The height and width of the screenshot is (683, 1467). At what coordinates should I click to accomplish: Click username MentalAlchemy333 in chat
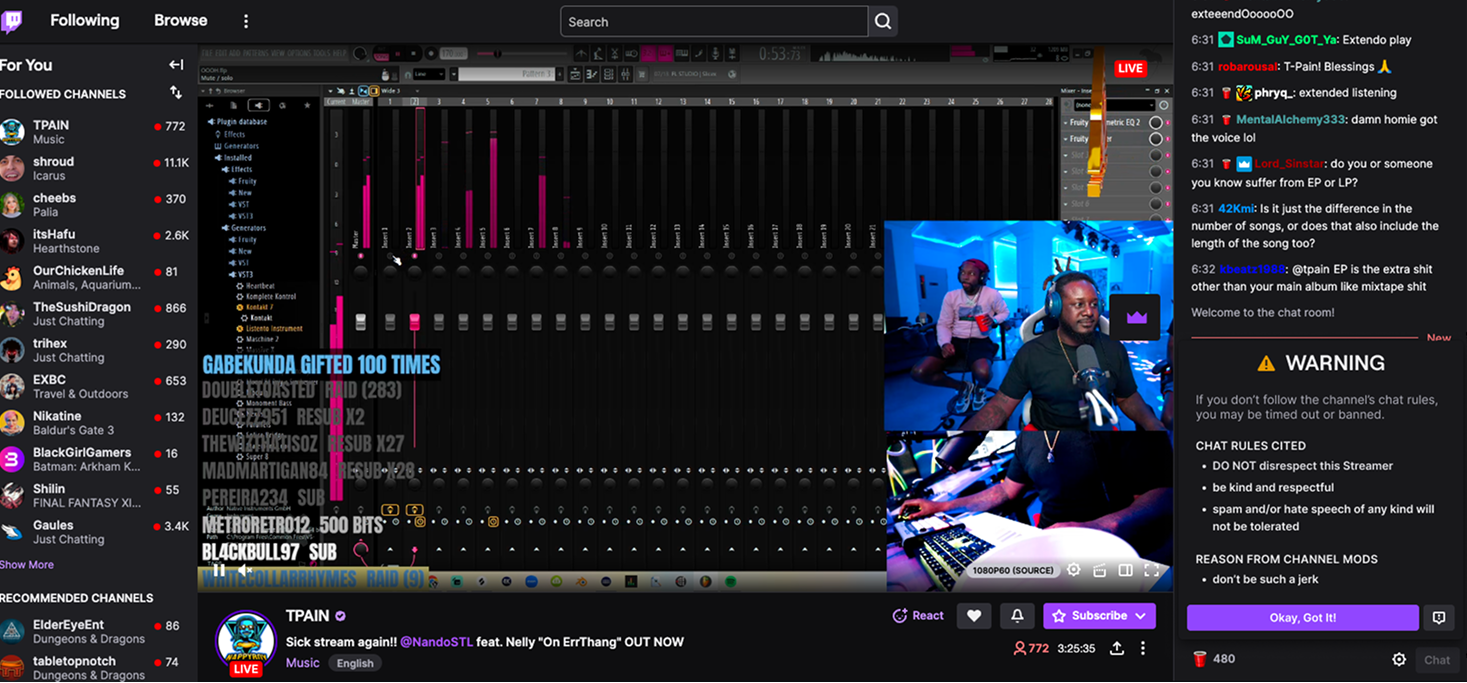click(x=1290, y=119)
